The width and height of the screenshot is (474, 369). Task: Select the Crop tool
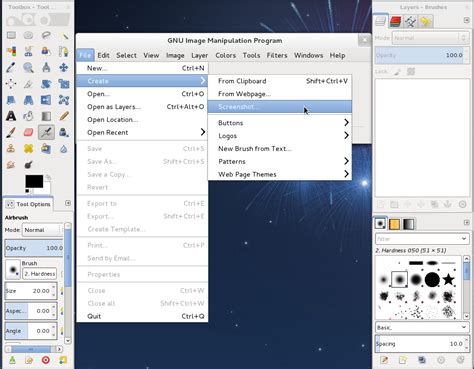click(x=28, y=83)
